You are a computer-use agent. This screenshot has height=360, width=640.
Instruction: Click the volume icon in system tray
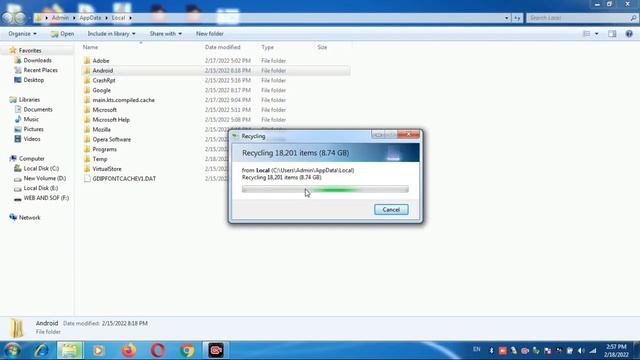(581, 351)
